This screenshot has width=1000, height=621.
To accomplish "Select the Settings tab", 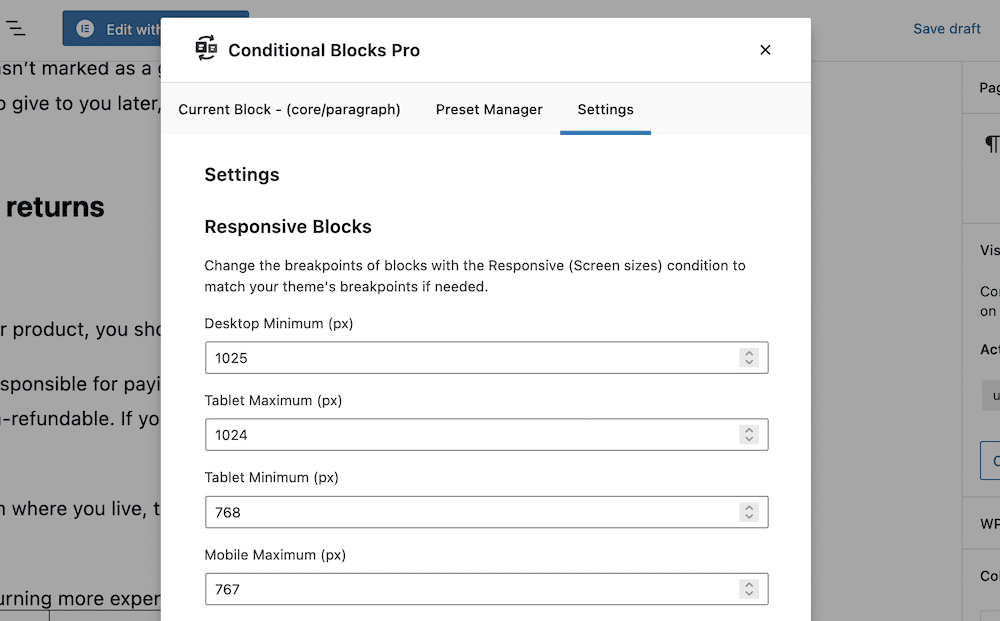I will click(x=605, y=110).
